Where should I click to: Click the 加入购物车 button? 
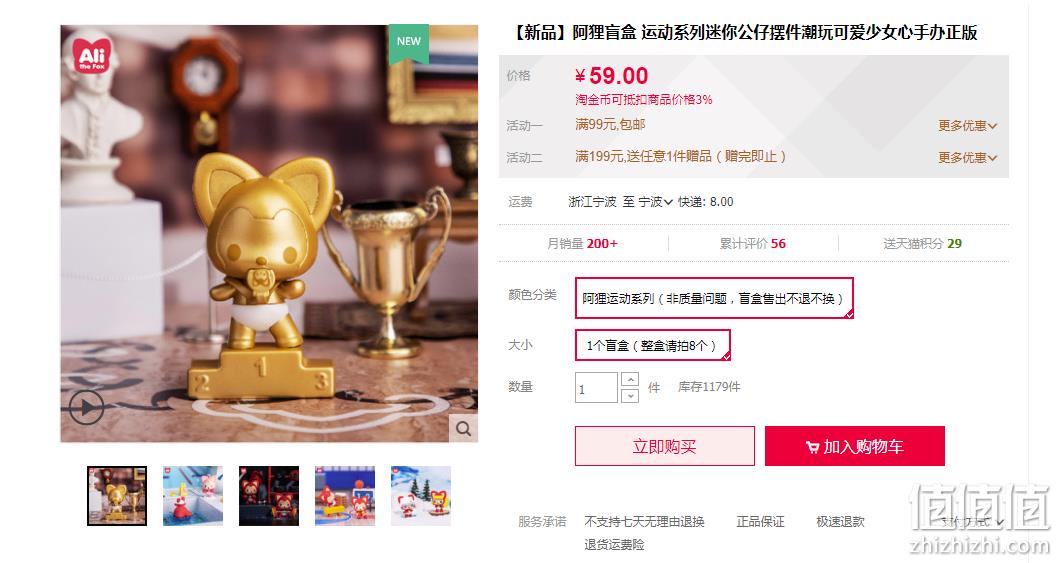pos(854,446)
